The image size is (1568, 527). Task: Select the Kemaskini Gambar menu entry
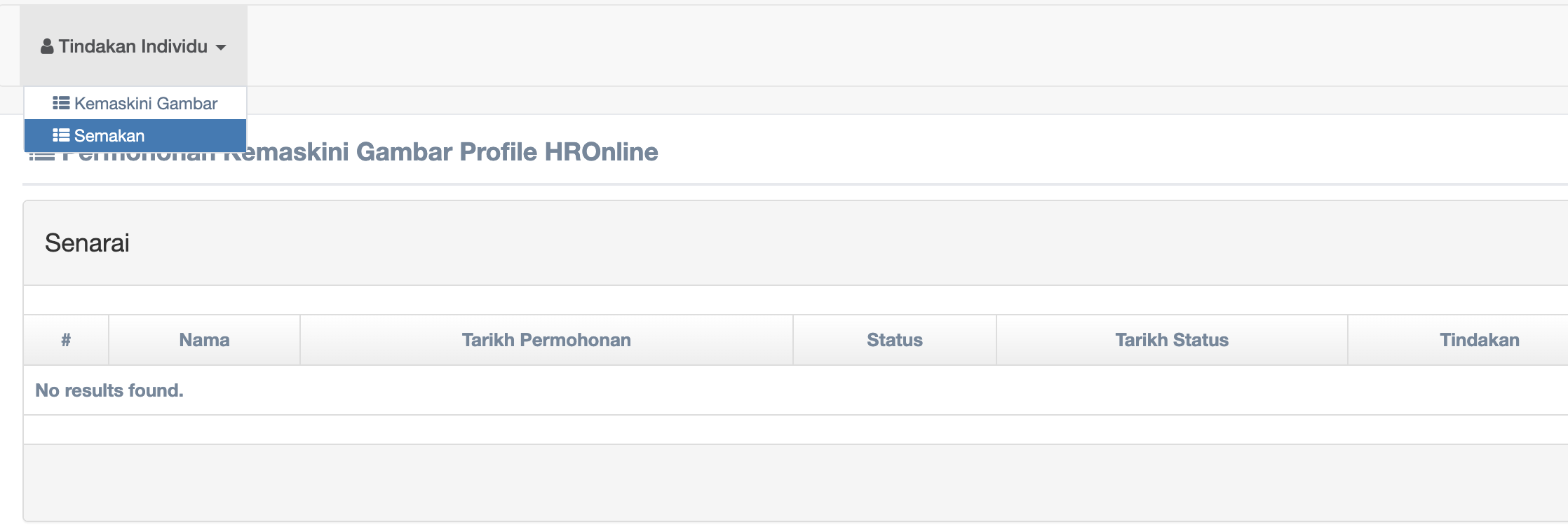tap(146, 104)
